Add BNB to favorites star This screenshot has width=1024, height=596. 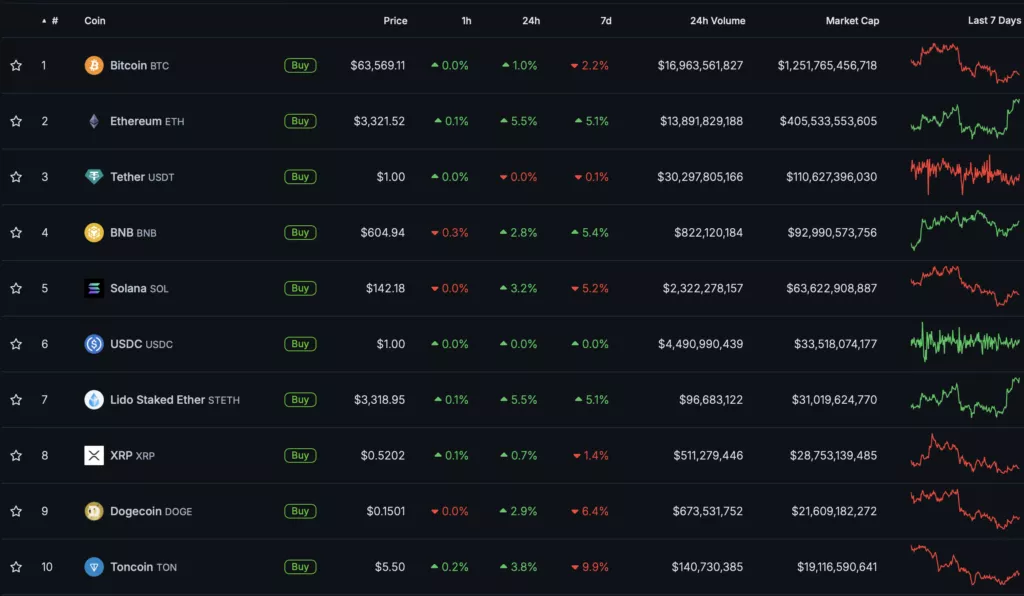[x=16, y=232]
